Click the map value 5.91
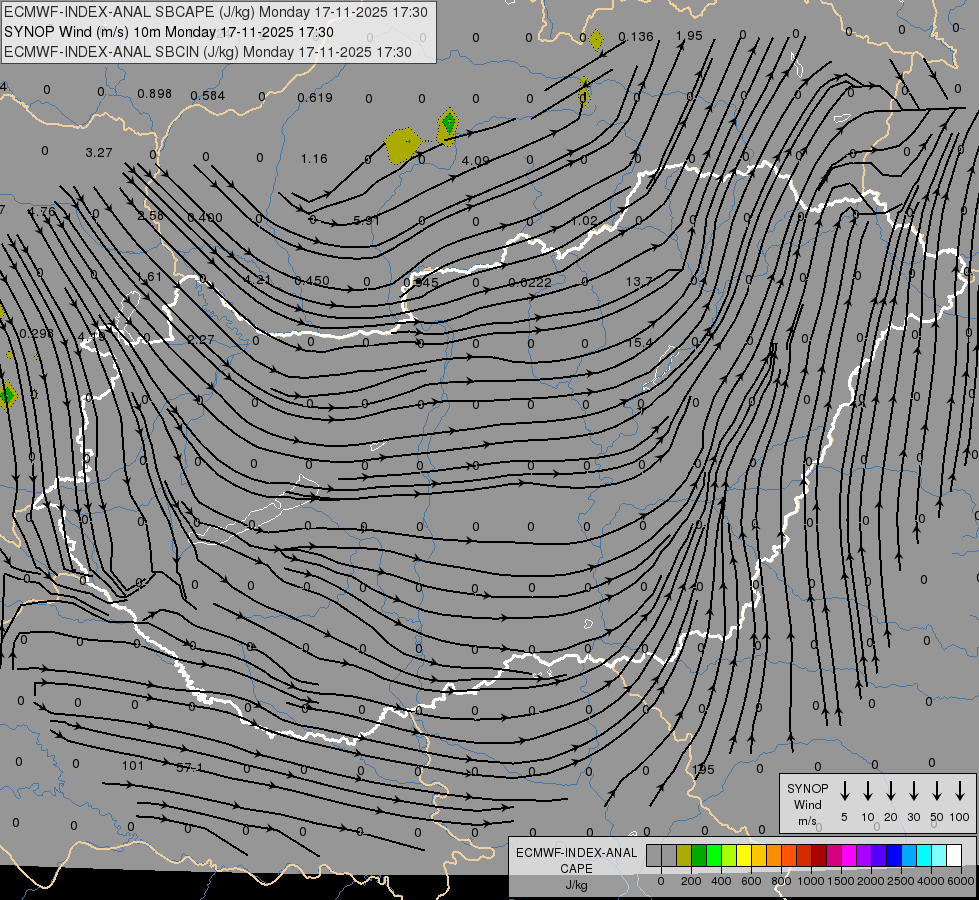The height and width of the screenshot is (900, 979). point(366,220)
